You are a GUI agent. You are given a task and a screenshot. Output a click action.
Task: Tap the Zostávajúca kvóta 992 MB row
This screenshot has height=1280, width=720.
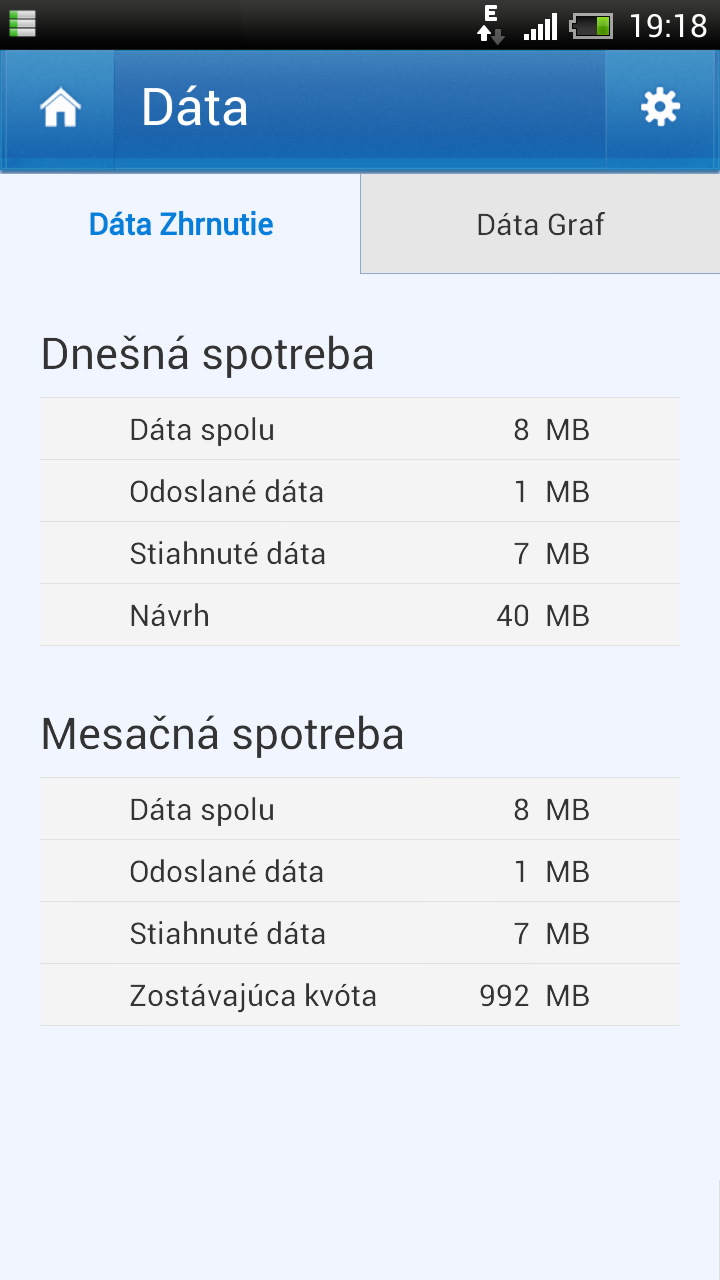pyautogui.click(x=360, y=996)
